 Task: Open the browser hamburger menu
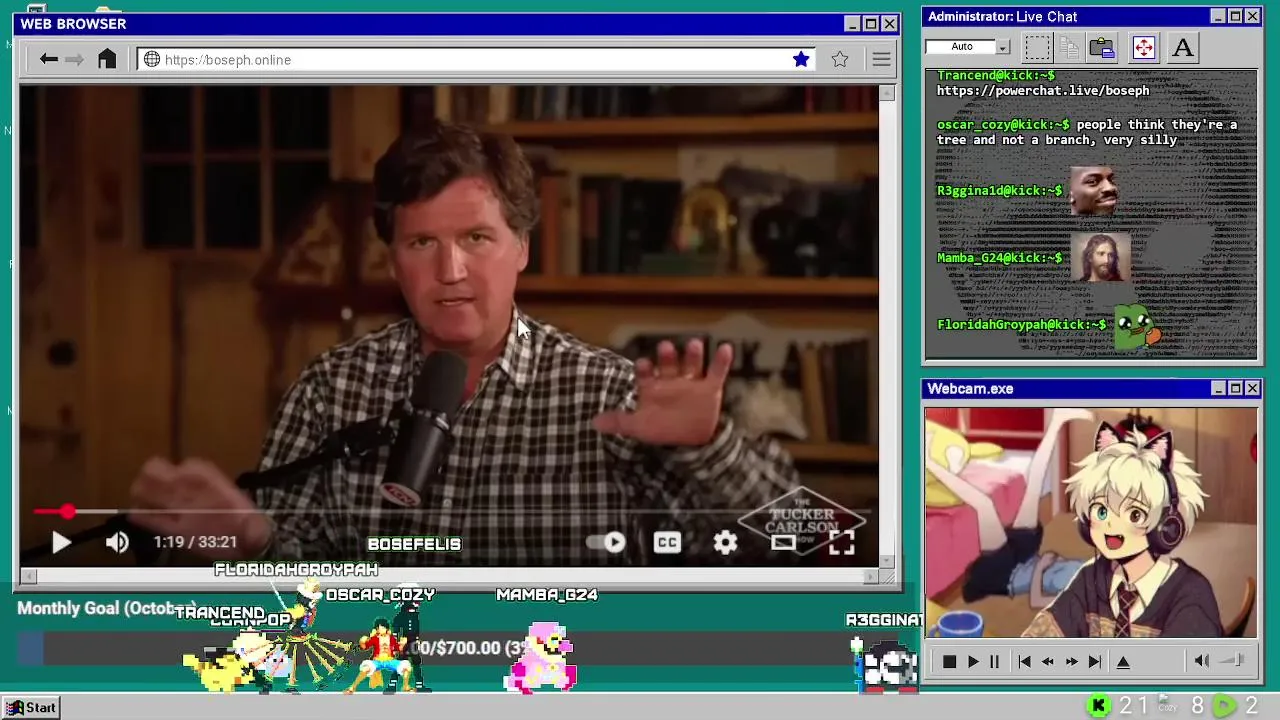[881, 60]
